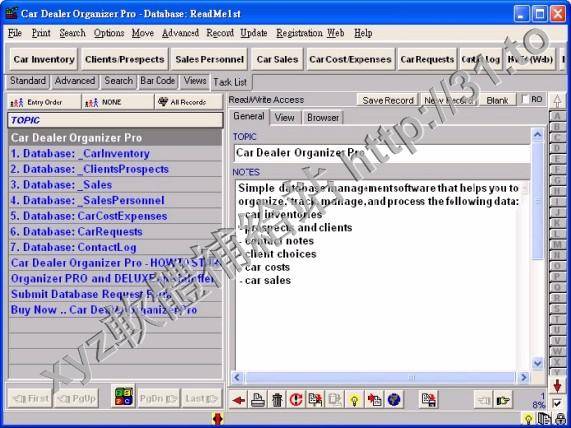Click the letter S index button
The height and width of the screenshot is (428, 571).
(x=557, y=309)
